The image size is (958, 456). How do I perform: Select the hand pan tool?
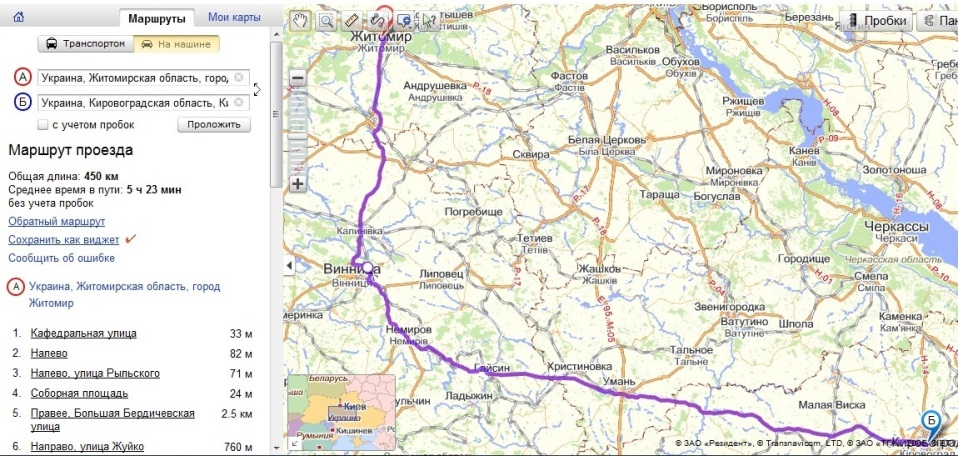coord(299,20)
